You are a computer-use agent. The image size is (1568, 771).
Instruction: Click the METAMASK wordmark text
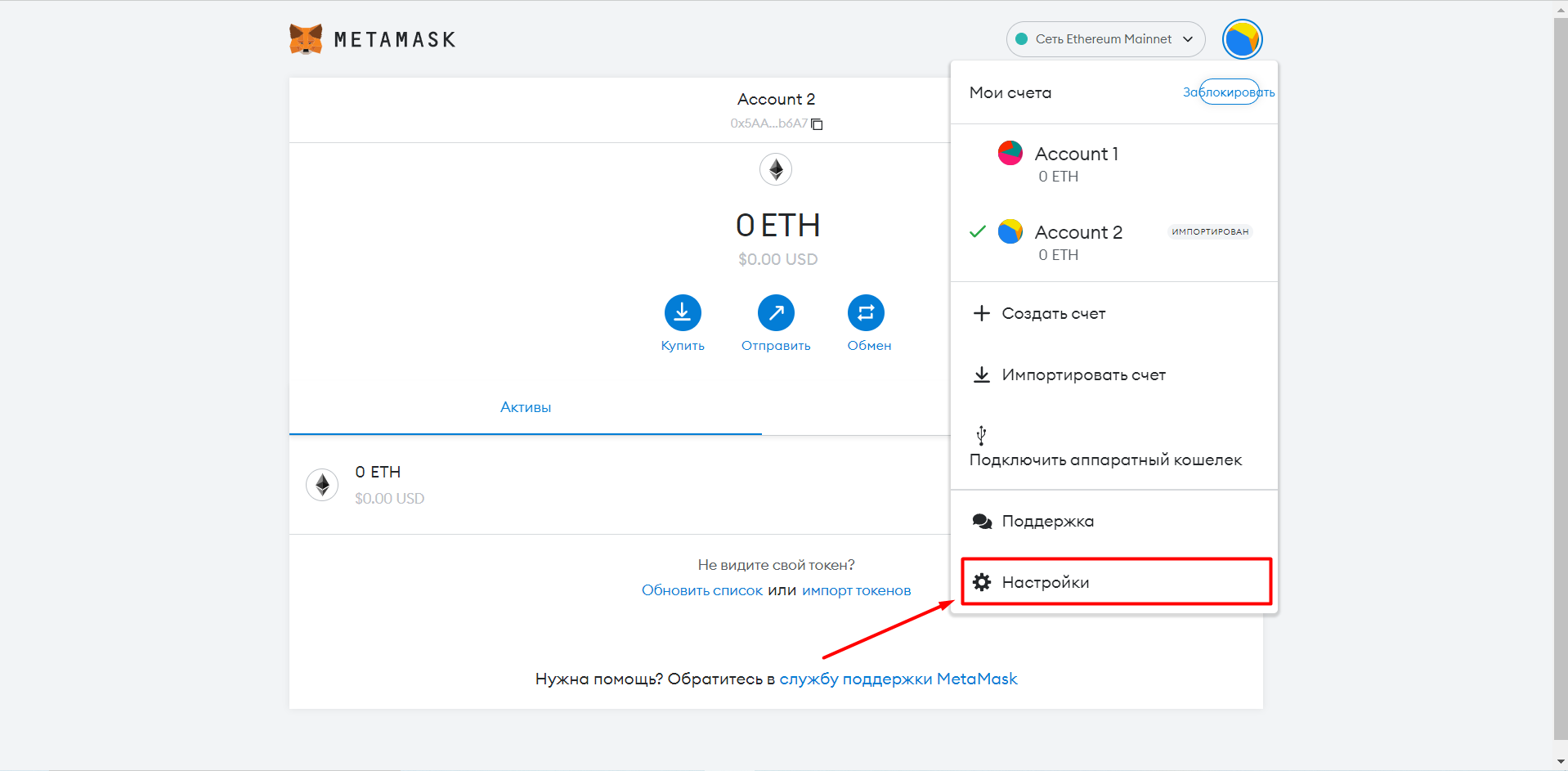(395, 39)
